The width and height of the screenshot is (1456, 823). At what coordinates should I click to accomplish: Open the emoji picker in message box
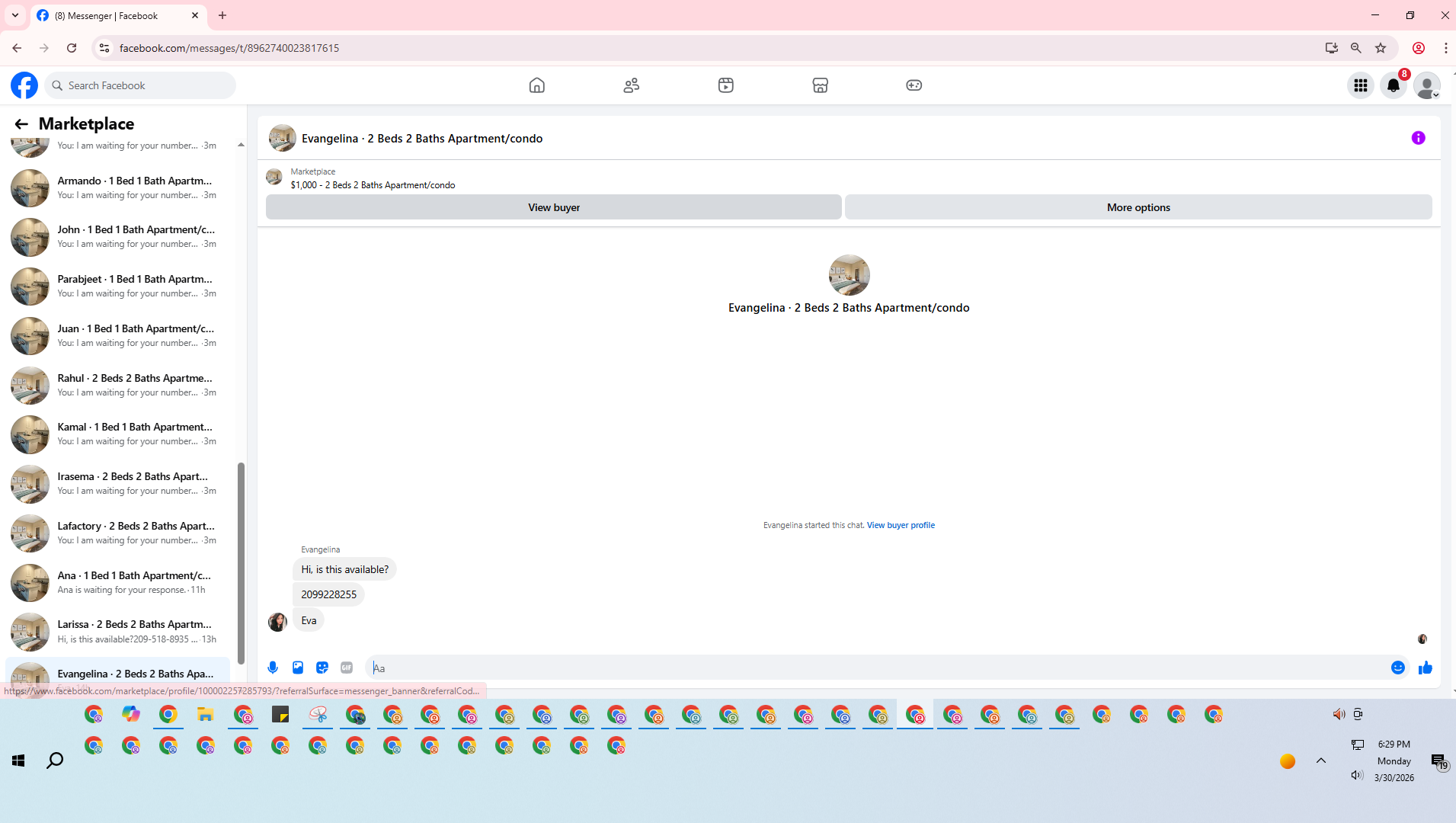(x=1397, y=668)
